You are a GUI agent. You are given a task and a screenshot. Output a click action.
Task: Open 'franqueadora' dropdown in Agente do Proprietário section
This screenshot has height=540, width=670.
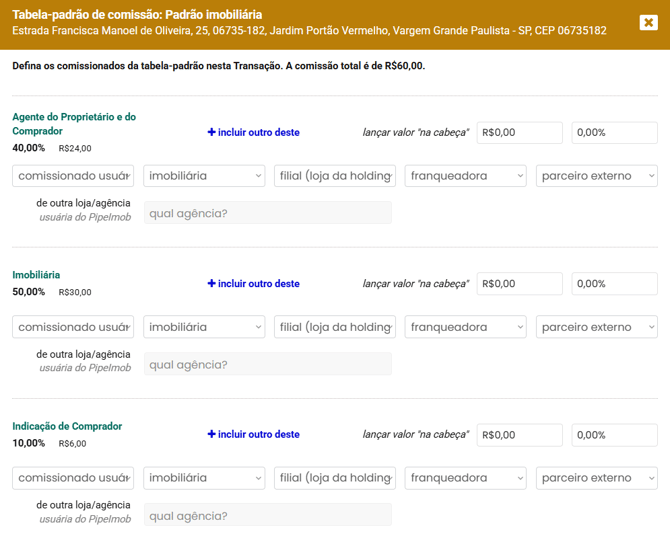(466, 176)
